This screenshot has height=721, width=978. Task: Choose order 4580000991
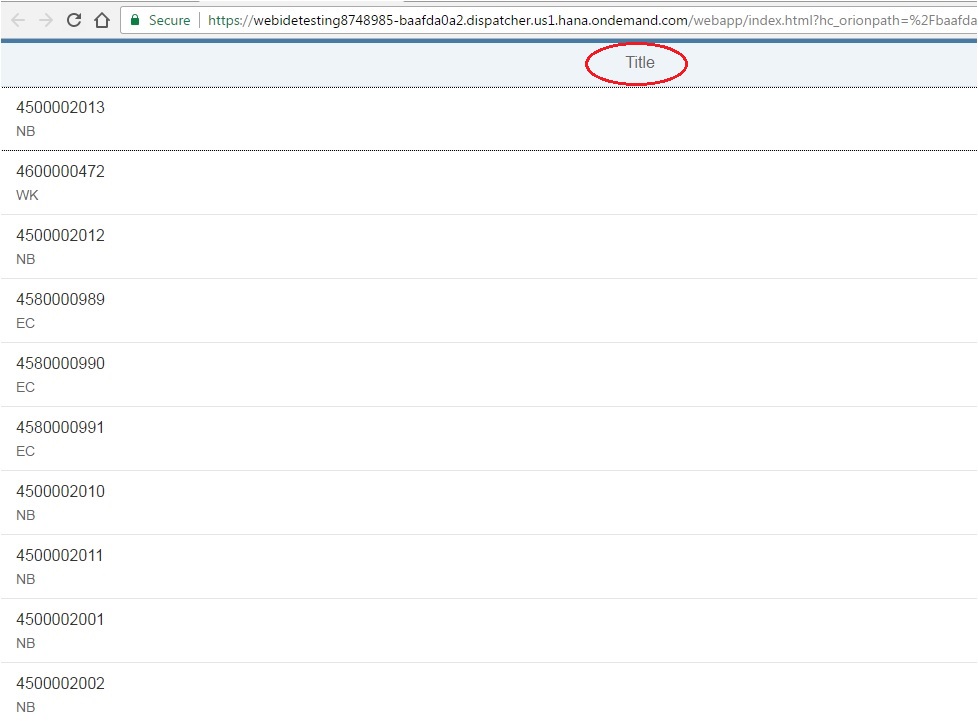[x=489, y=439]
